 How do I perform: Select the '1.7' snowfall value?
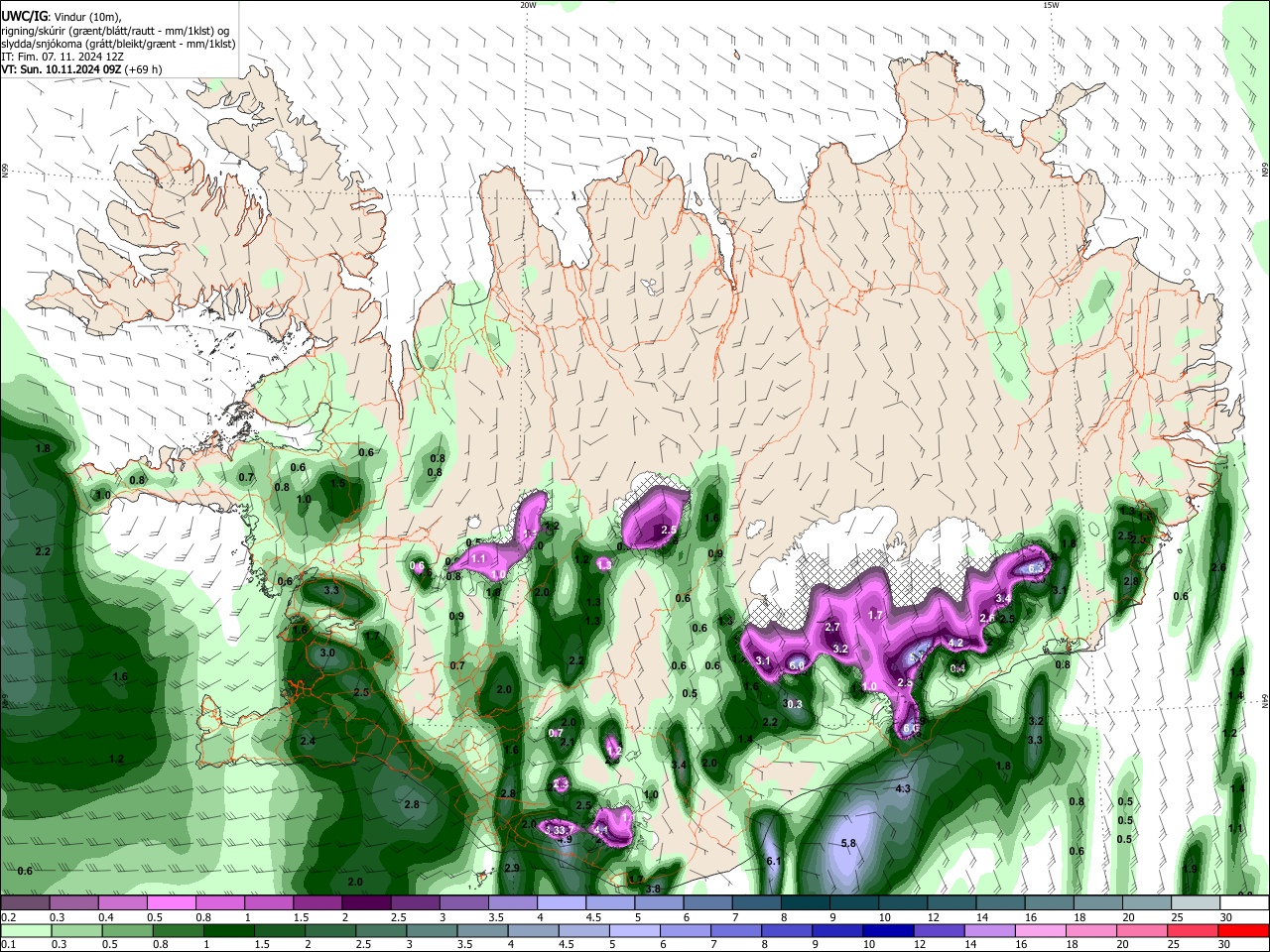pos(875,615)
